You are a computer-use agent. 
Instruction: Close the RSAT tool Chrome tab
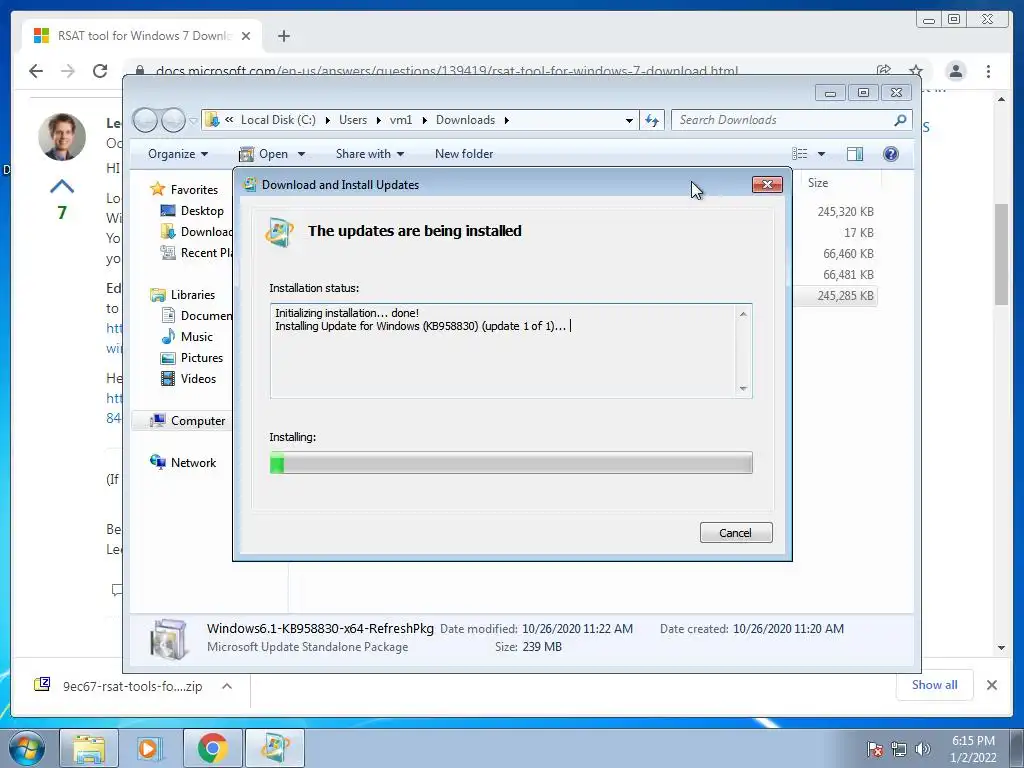246,36
